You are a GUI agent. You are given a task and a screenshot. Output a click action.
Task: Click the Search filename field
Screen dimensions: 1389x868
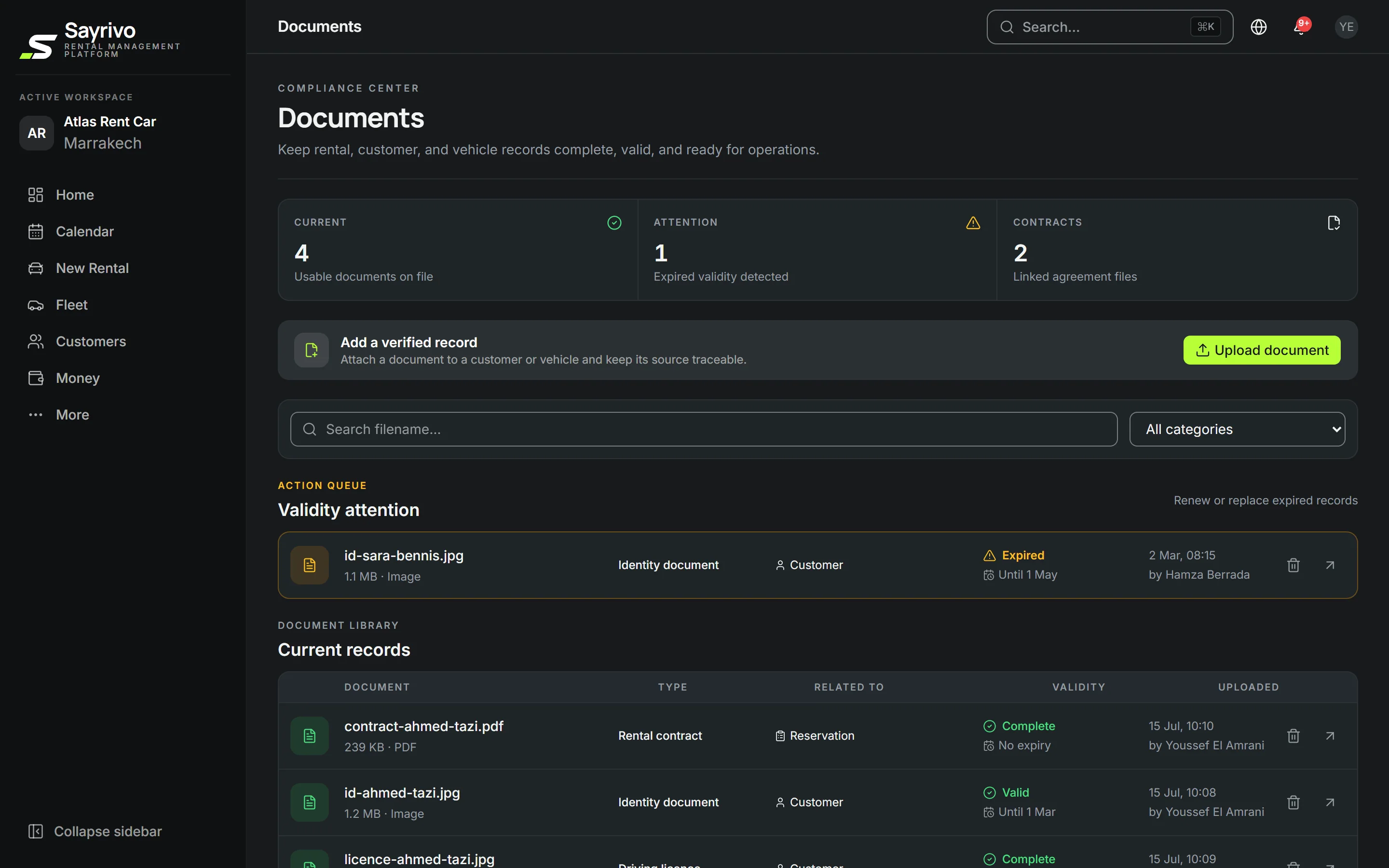click(704, 429)
